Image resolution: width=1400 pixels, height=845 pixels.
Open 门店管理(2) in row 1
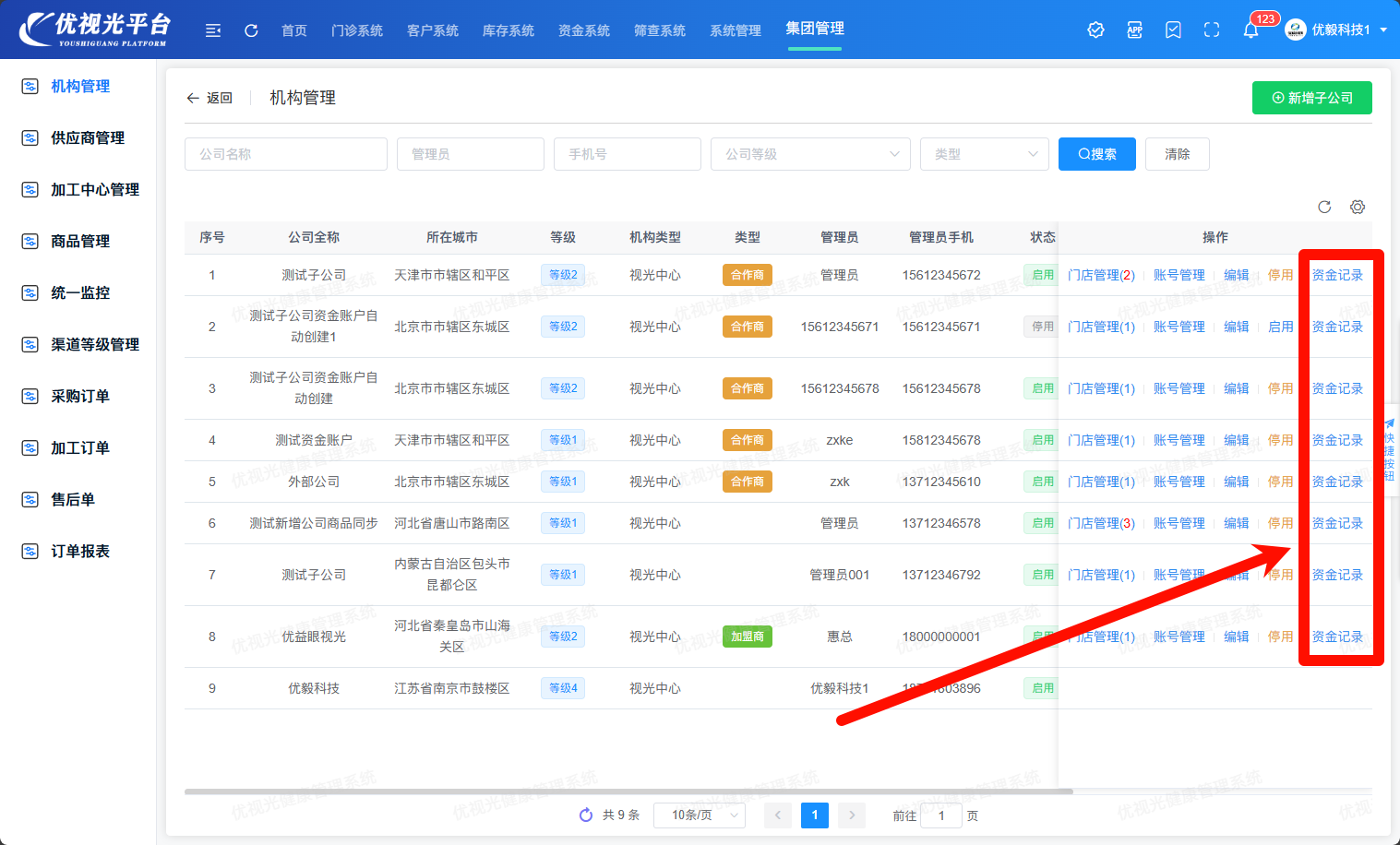(1101, 275)
